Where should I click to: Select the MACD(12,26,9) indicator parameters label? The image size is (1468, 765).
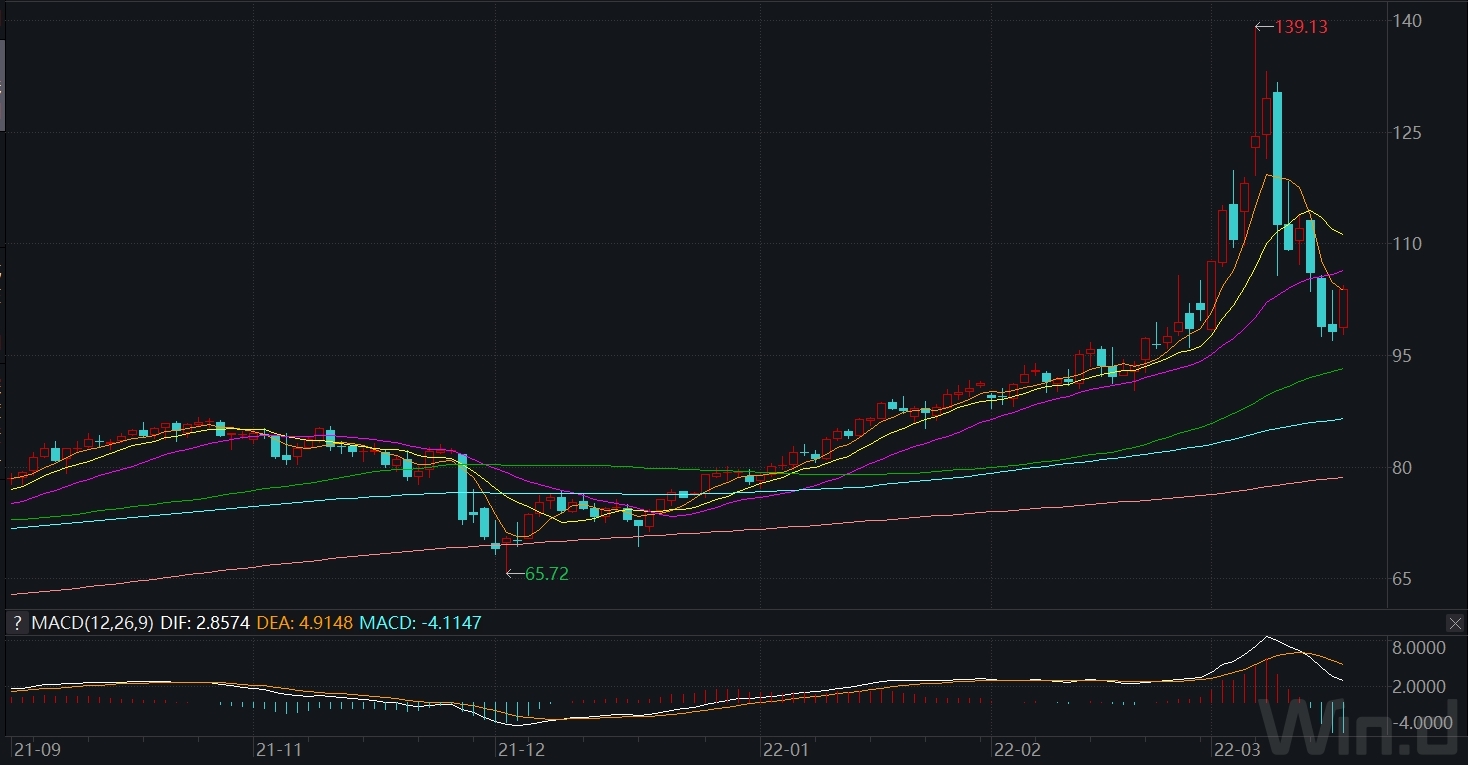click(x=92, y=623)
